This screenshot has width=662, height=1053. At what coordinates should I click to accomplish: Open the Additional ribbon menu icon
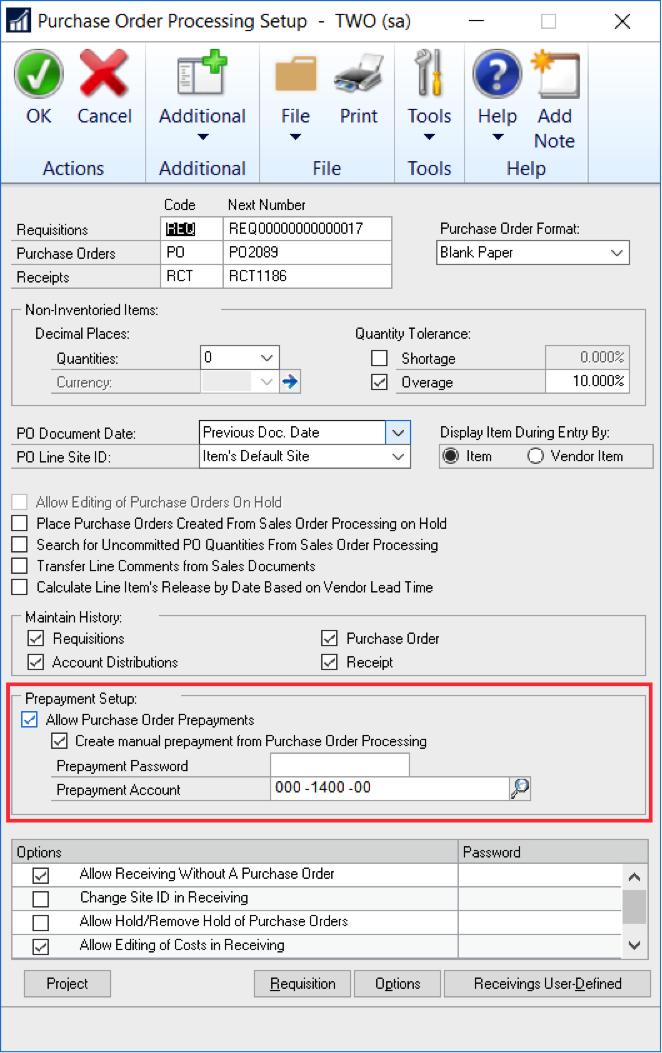202,76
